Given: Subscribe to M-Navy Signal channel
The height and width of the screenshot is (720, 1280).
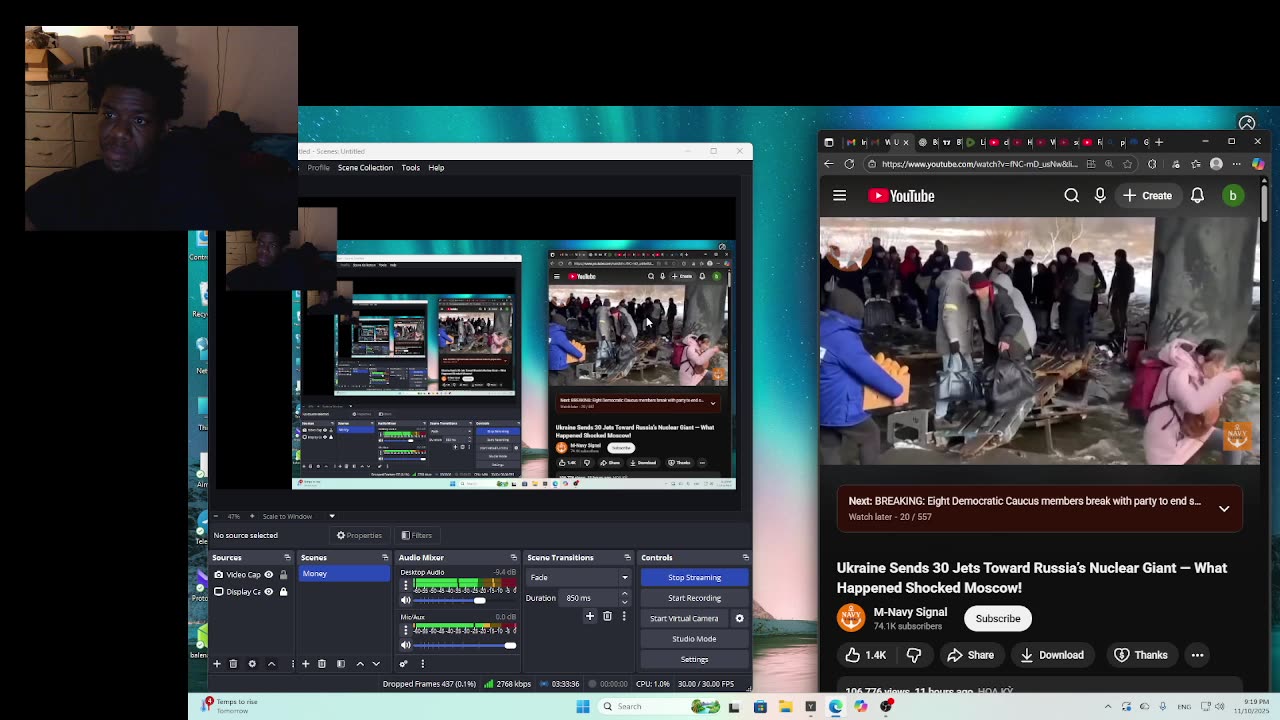Looking at the screenshot, I should coord(998,618).
